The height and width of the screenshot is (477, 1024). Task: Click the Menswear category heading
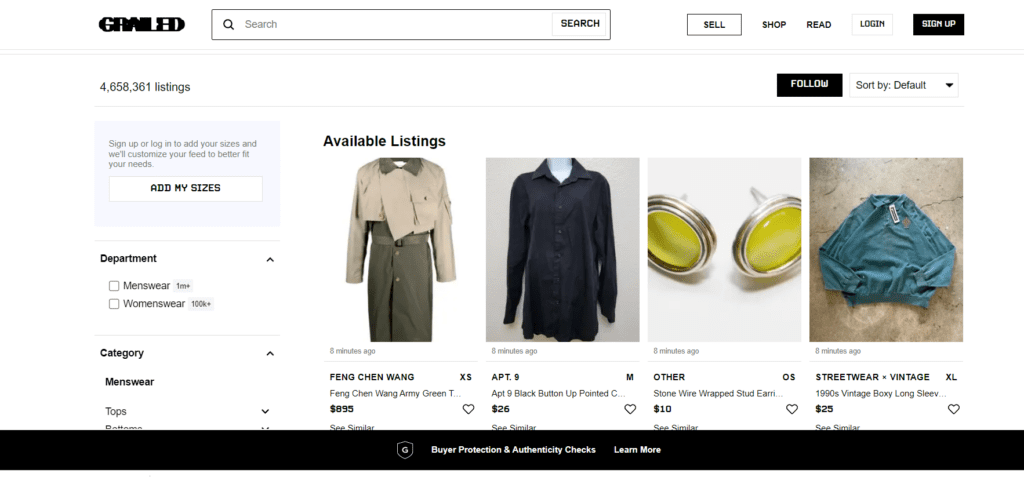tap(129, 382)
